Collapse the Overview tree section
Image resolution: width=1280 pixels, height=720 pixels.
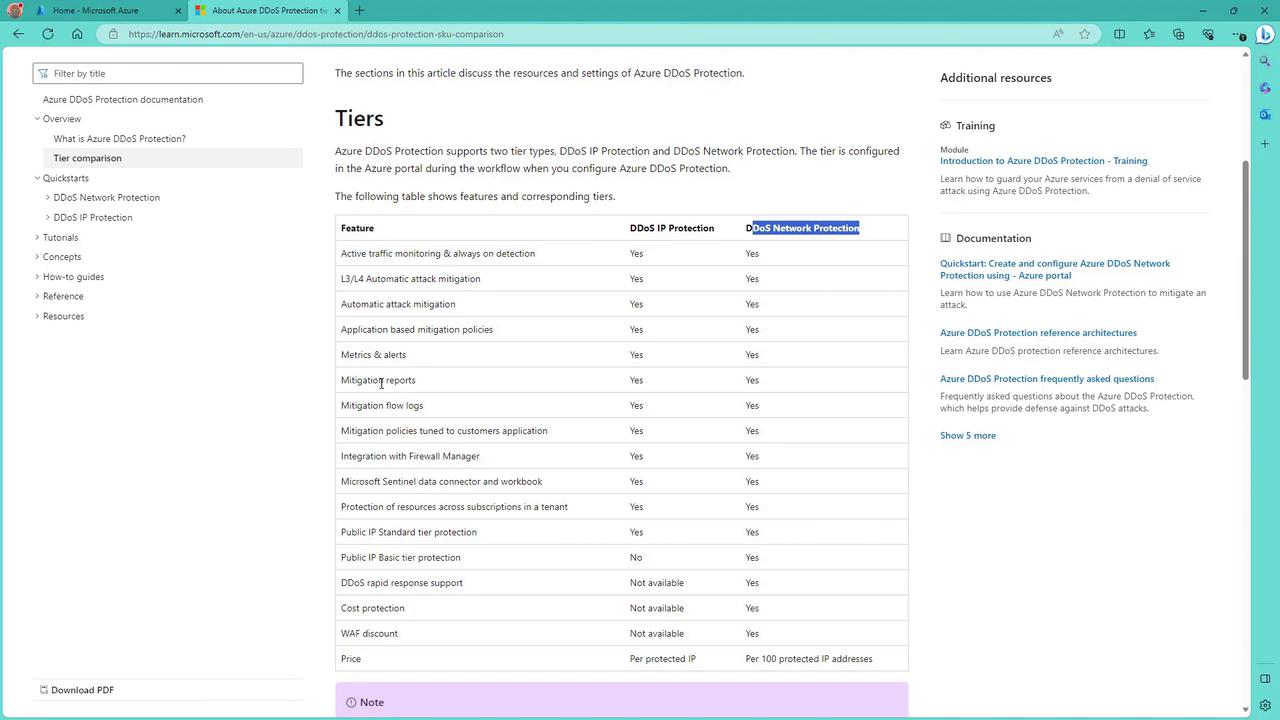point(38,119)
